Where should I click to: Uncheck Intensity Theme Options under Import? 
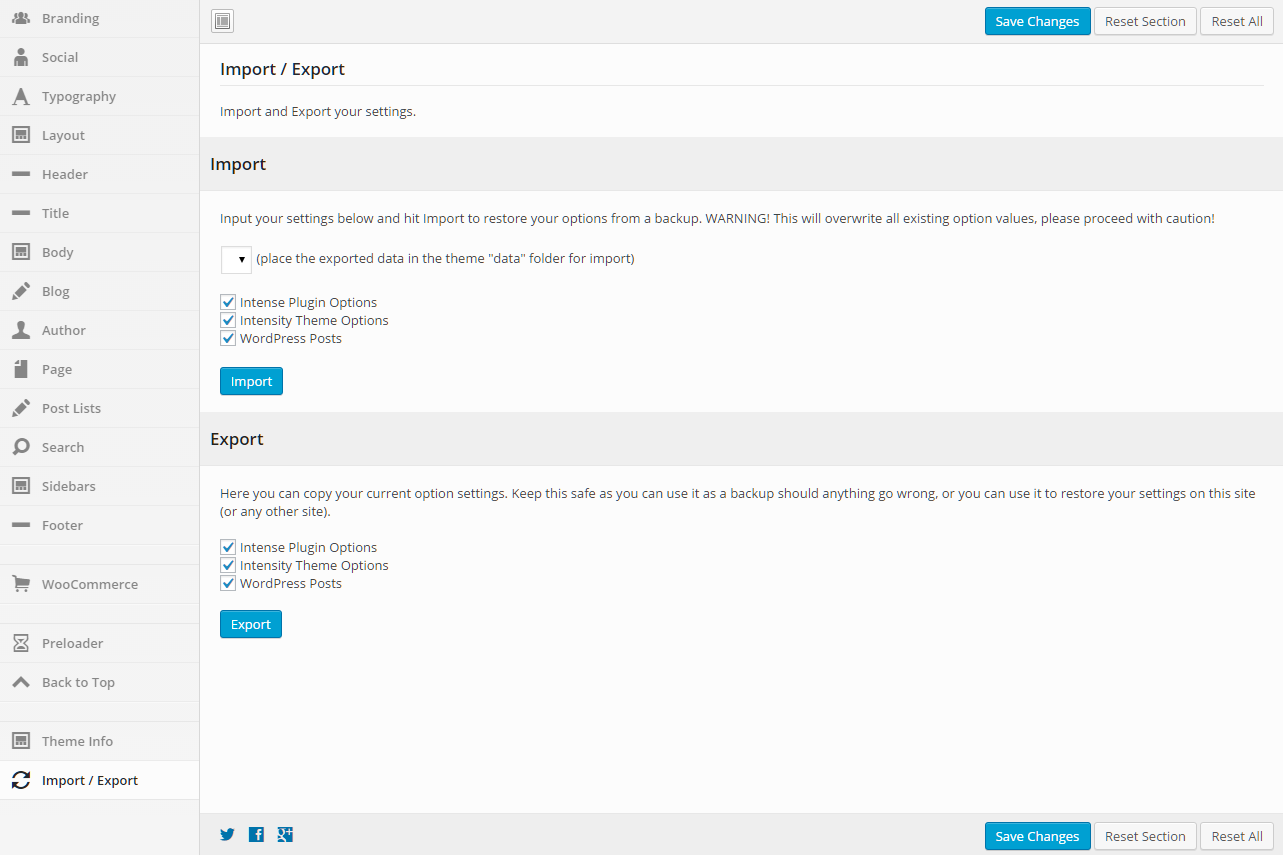click(x=228, y=320)
